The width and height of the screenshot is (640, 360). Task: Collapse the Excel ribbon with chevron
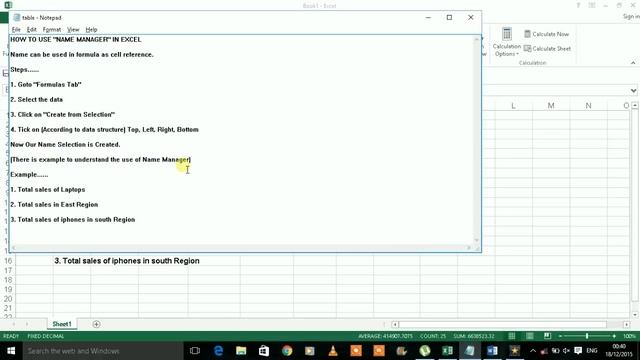(x=633, y=63)
